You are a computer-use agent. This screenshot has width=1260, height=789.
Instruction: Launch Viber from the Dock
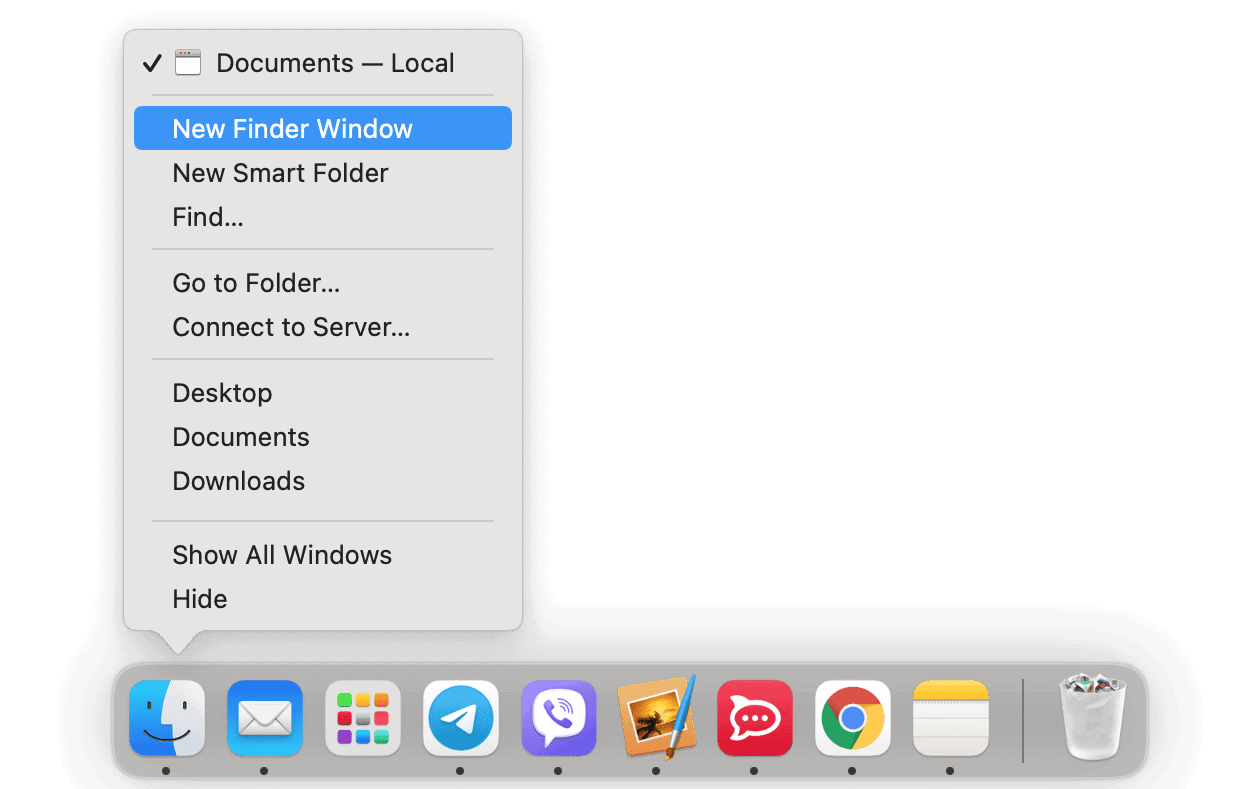coord(559,718)
